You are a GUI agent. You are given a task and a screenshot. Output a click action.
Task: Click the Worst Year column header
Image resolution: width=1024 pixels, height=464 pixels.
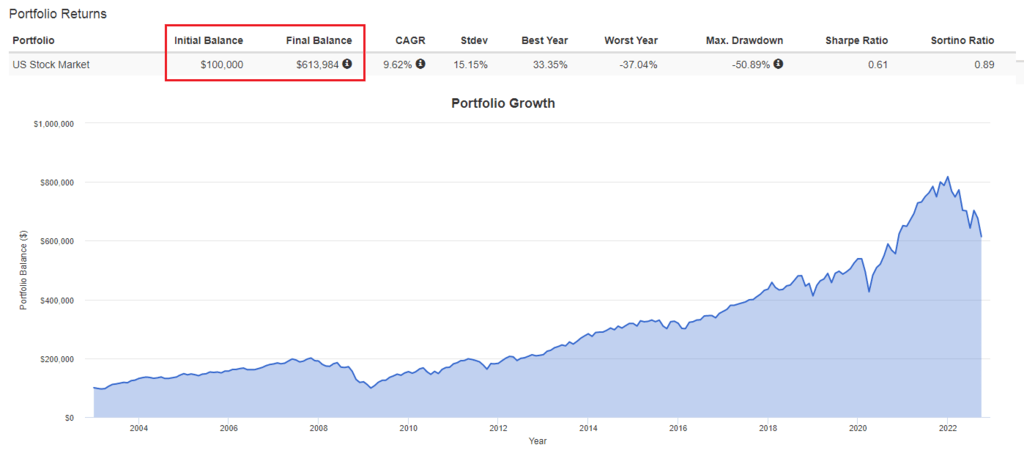point(631,41)
